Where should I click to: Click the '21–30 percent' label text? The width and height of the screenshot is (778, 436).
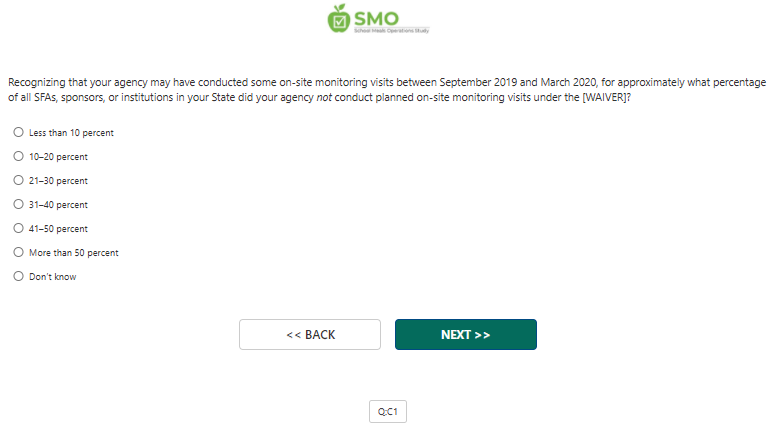coord(58,181)
